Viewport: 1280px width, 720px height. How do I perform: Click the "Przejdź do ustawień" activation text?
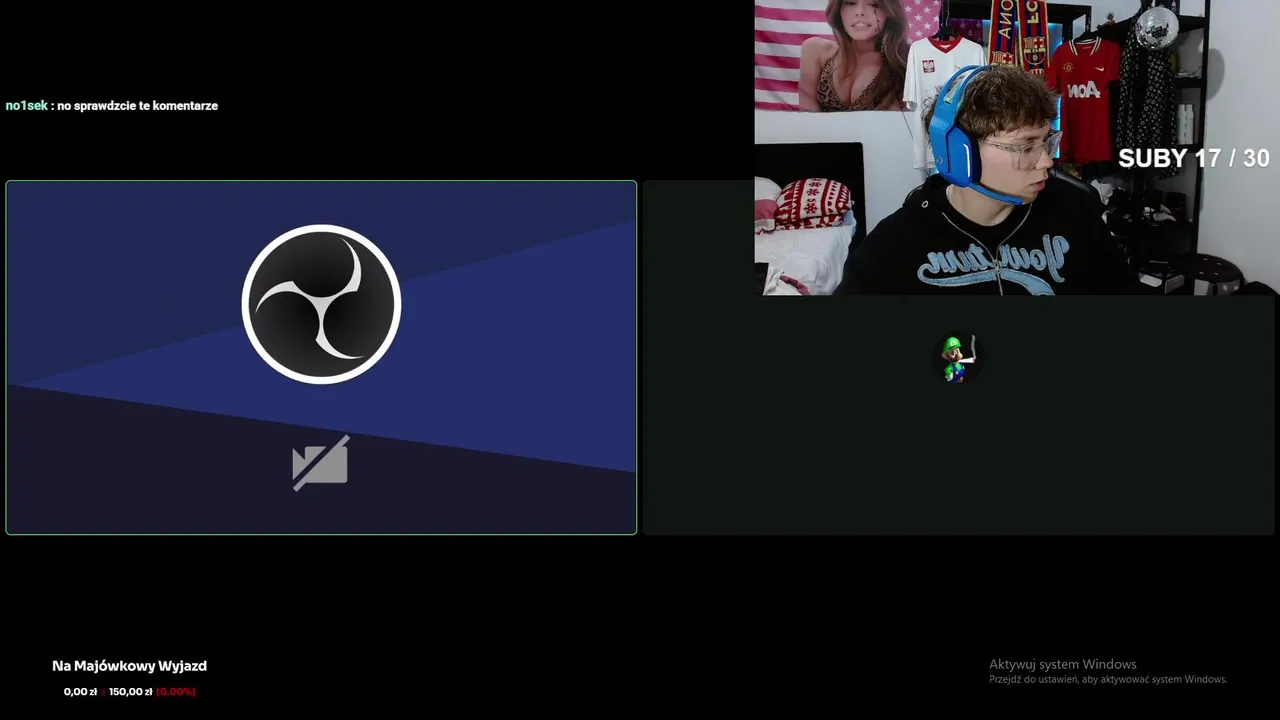coord(1108,680)
